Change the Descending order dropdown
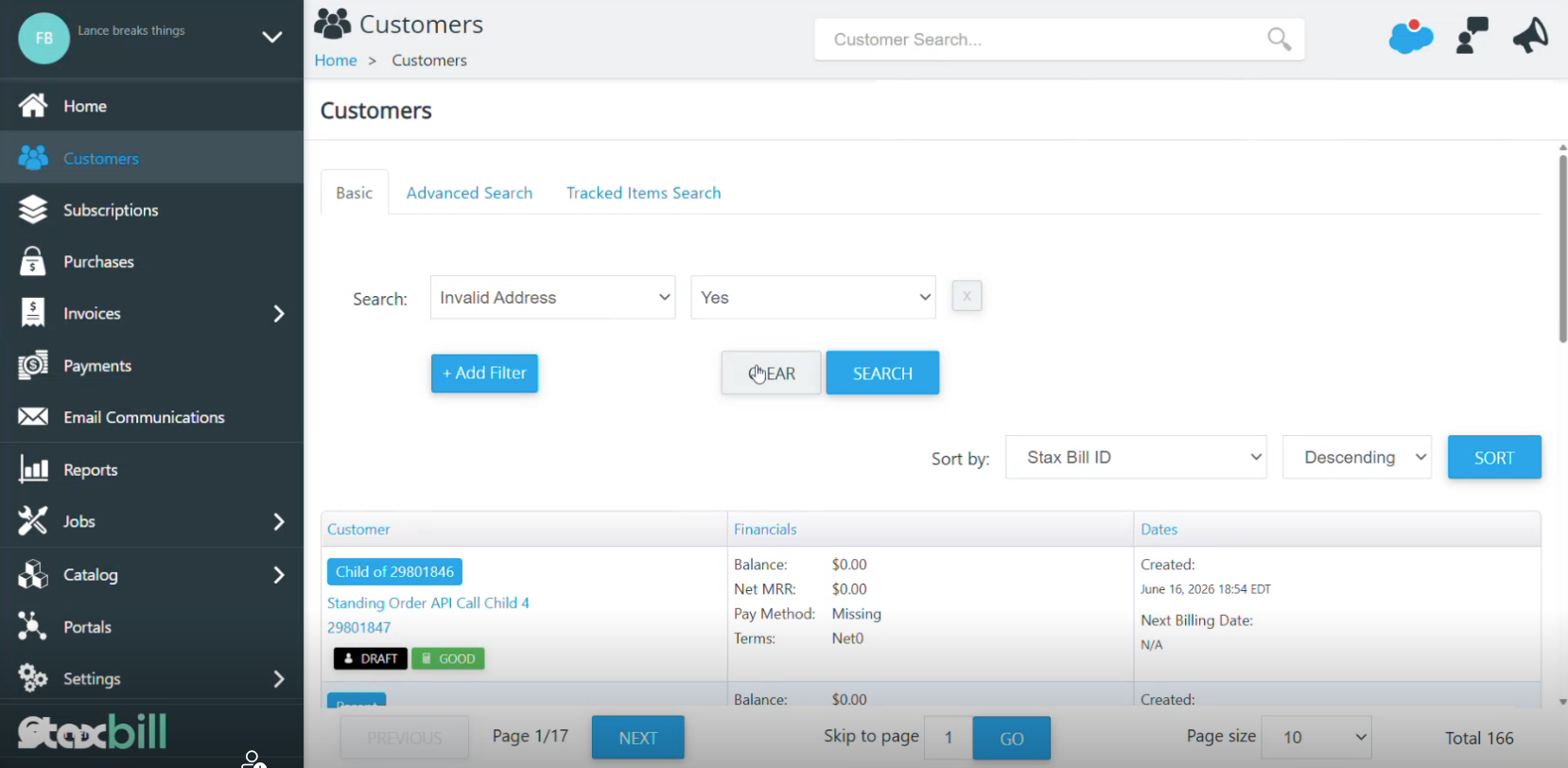This screenshot has height=768, width=1568. (x=1357, y=458)
